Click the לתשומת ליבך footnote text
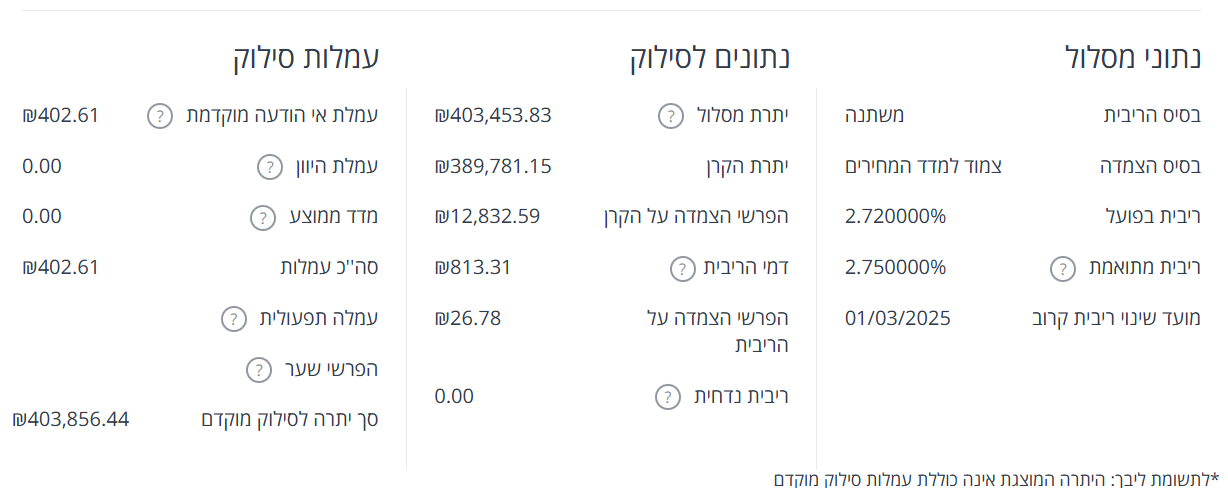Viewport: 1228px width, 488px height. (991, 479)
